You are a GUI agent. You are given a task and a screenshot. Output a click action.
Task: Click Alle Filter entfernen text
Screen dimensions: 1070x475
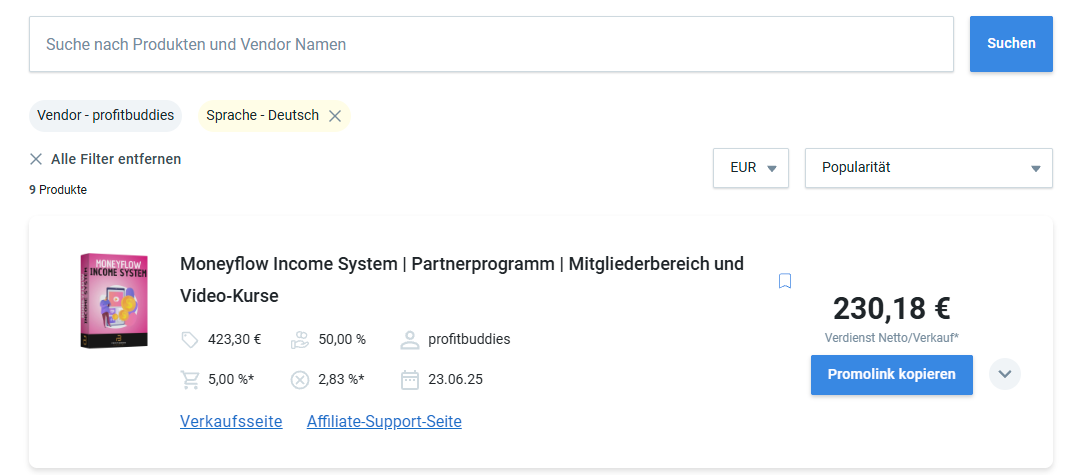point(116,159)
